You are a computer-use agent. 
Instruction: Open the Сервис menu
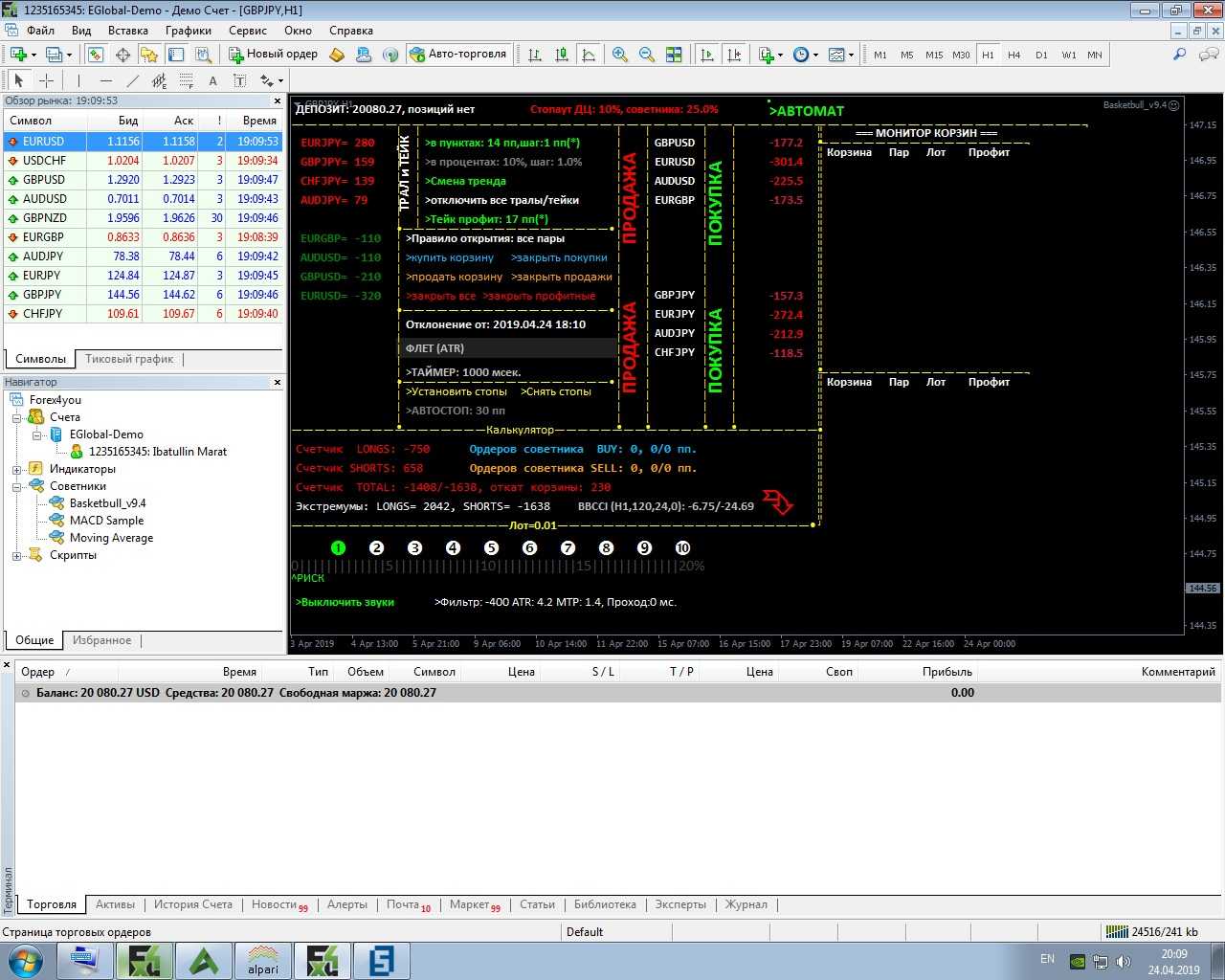click(x=247, y=31)
